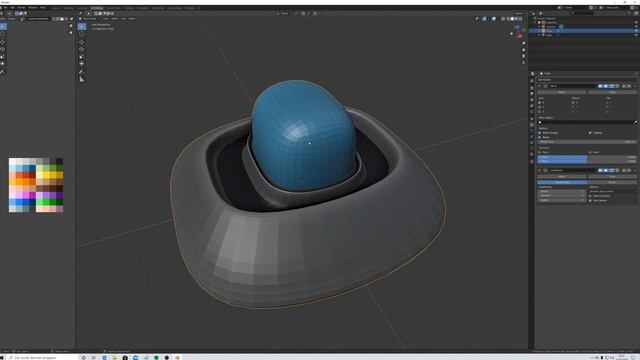Click the red X axis on navigation gizmo
This screenshot has height=360, width=640.
(520, 36)
